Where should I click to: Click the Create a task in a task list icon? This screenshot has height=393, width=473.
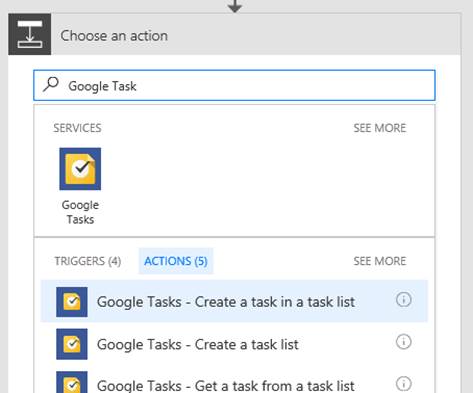72,302
